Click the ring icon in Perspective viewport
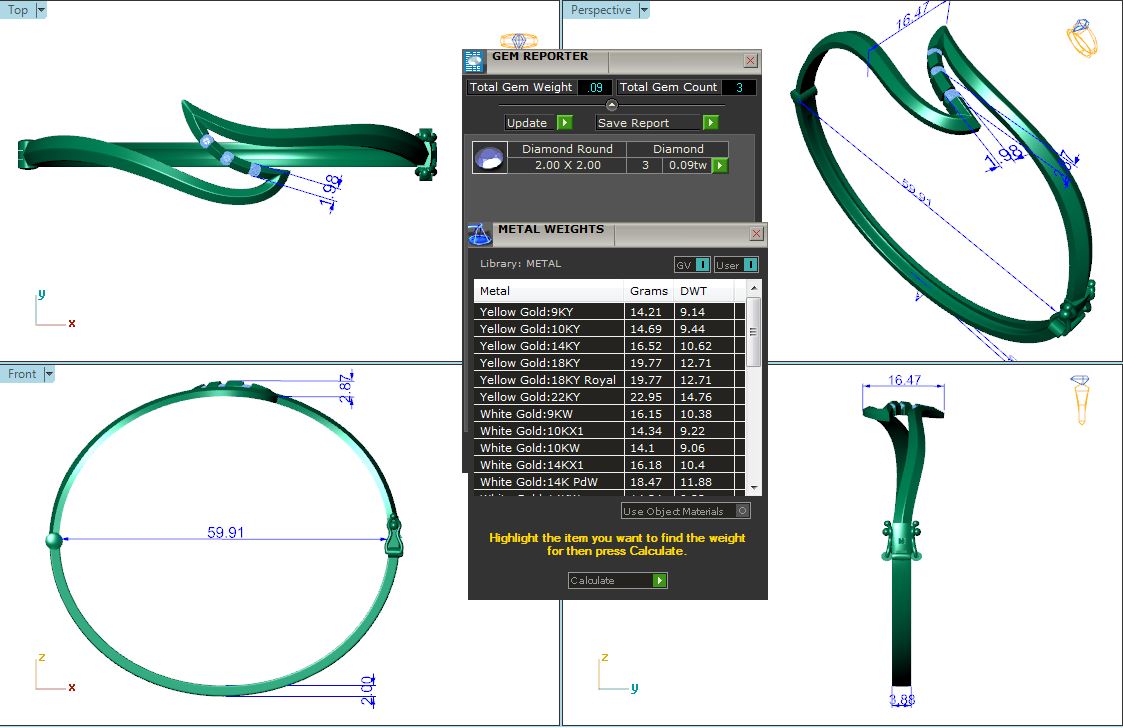1123x728 pixels. coord(1082,38)
